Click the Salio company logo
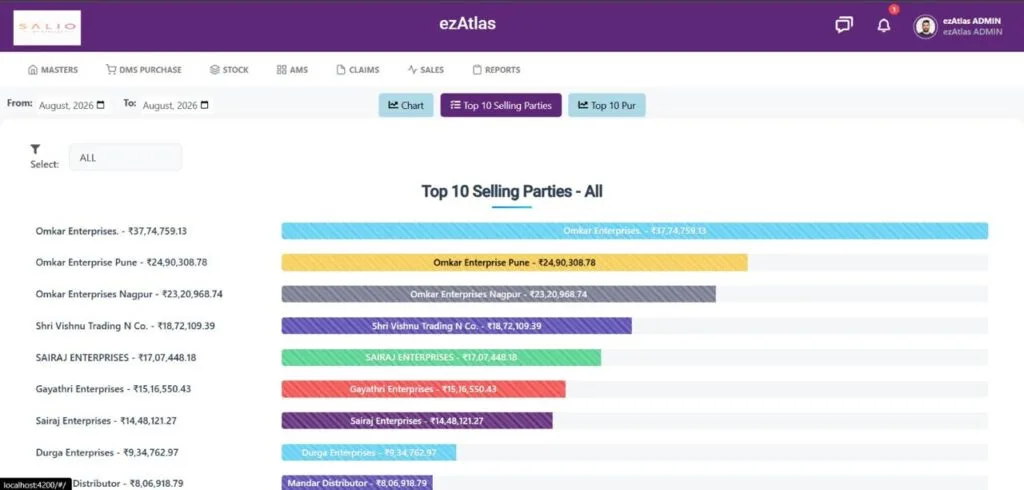This screenshot has width=1024, height=490. click(47, 27)
